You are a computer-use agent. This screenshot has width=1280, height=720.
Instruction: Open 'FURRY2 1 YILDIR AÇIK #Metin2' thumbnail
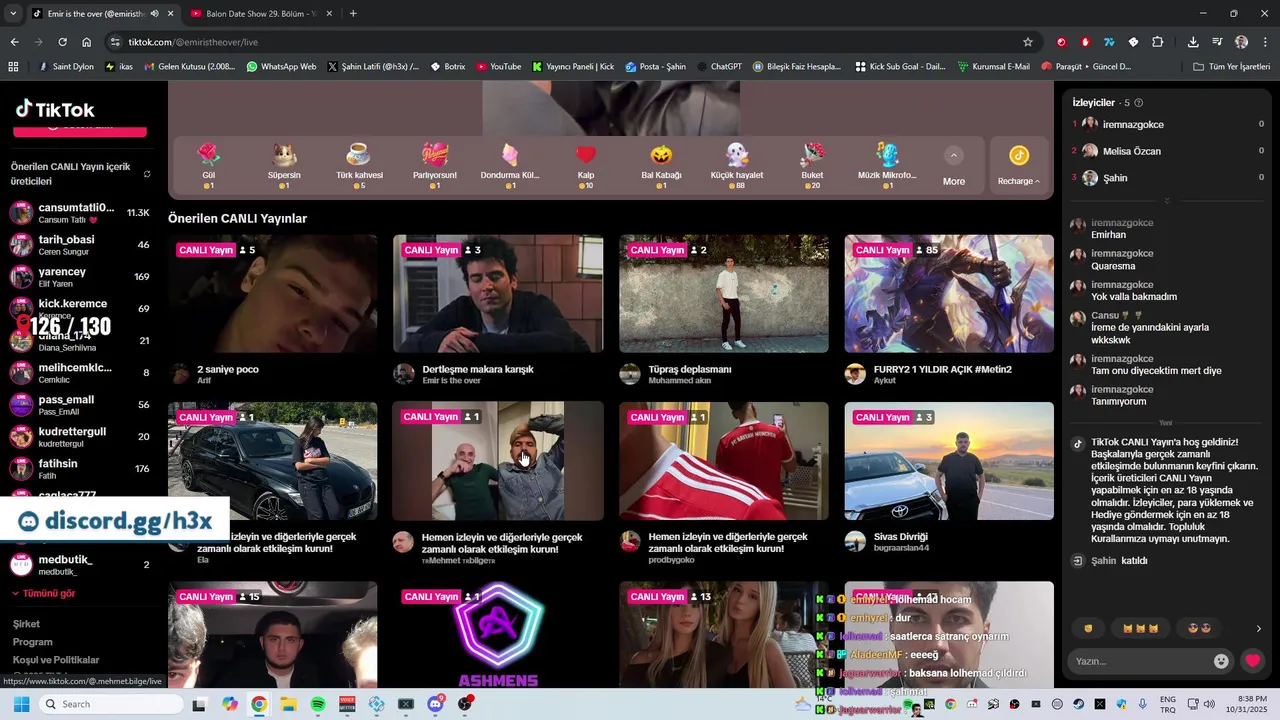click(x=949, y=294)
